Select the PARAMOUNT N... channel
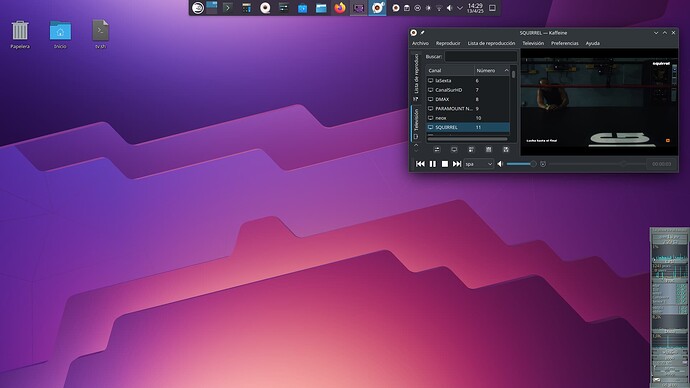Image resolution: width=690 pixels, height=388 pixels. tap(468, 108)
